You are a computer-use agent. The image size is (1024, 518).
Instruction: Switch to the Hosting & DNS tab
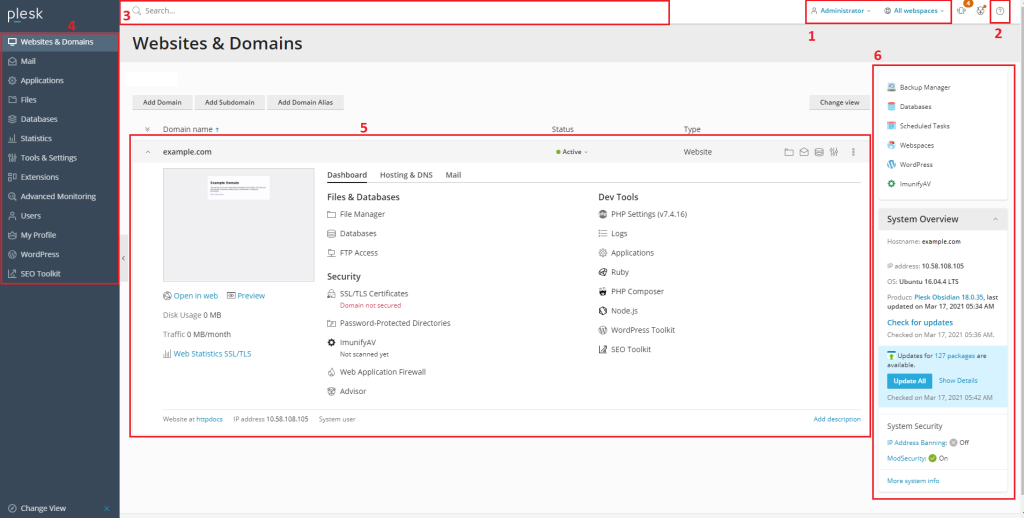click(406, 175)
